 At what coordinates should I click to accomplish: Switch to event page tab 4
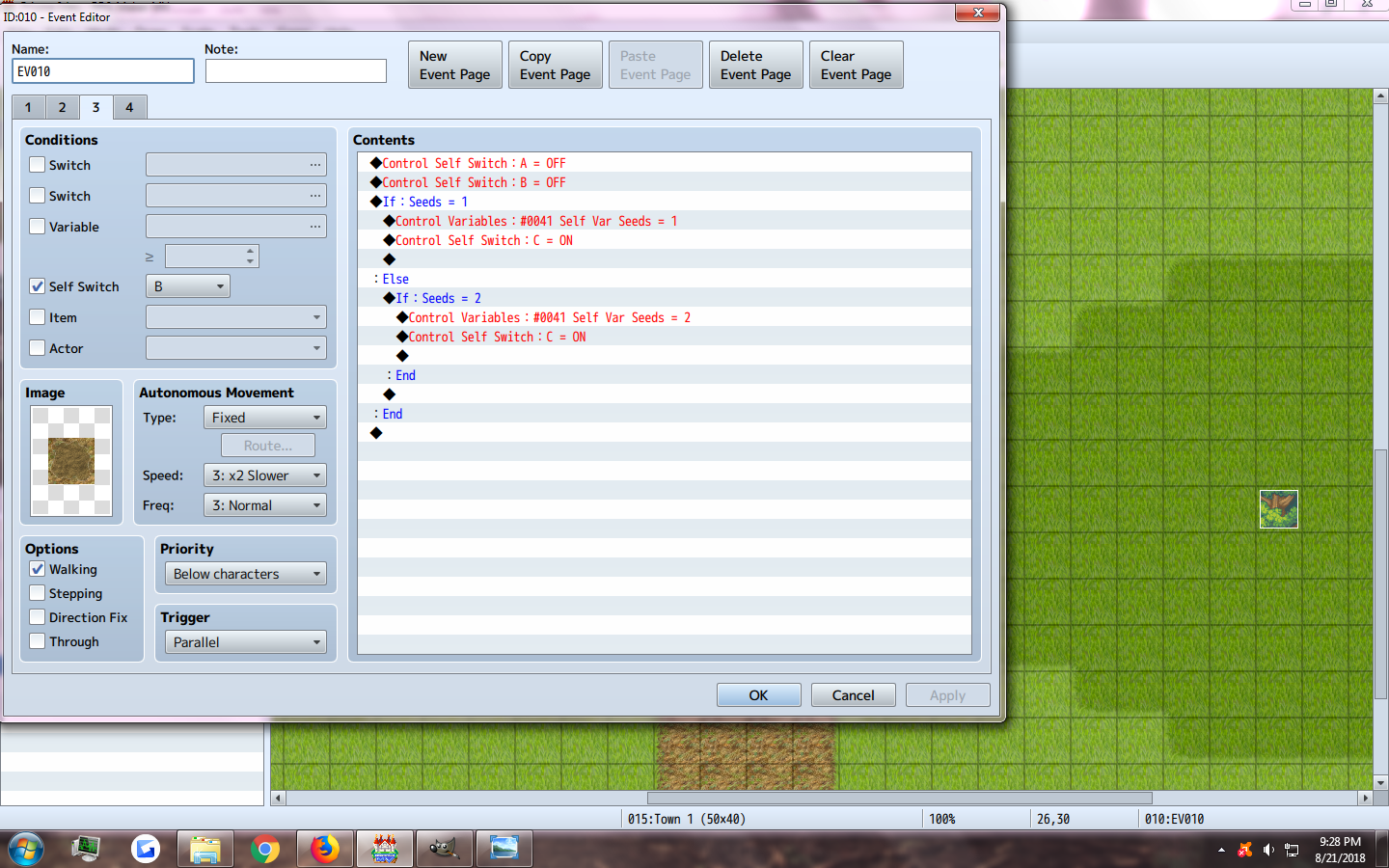129,107
